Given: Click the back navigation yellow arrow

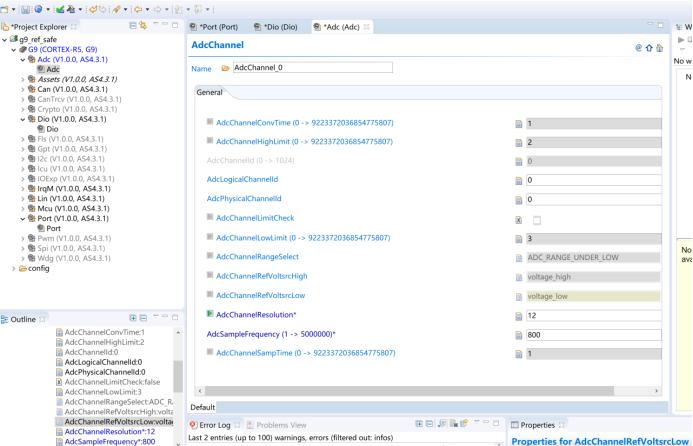Looking at the screenshot, I should click(138, 9).
